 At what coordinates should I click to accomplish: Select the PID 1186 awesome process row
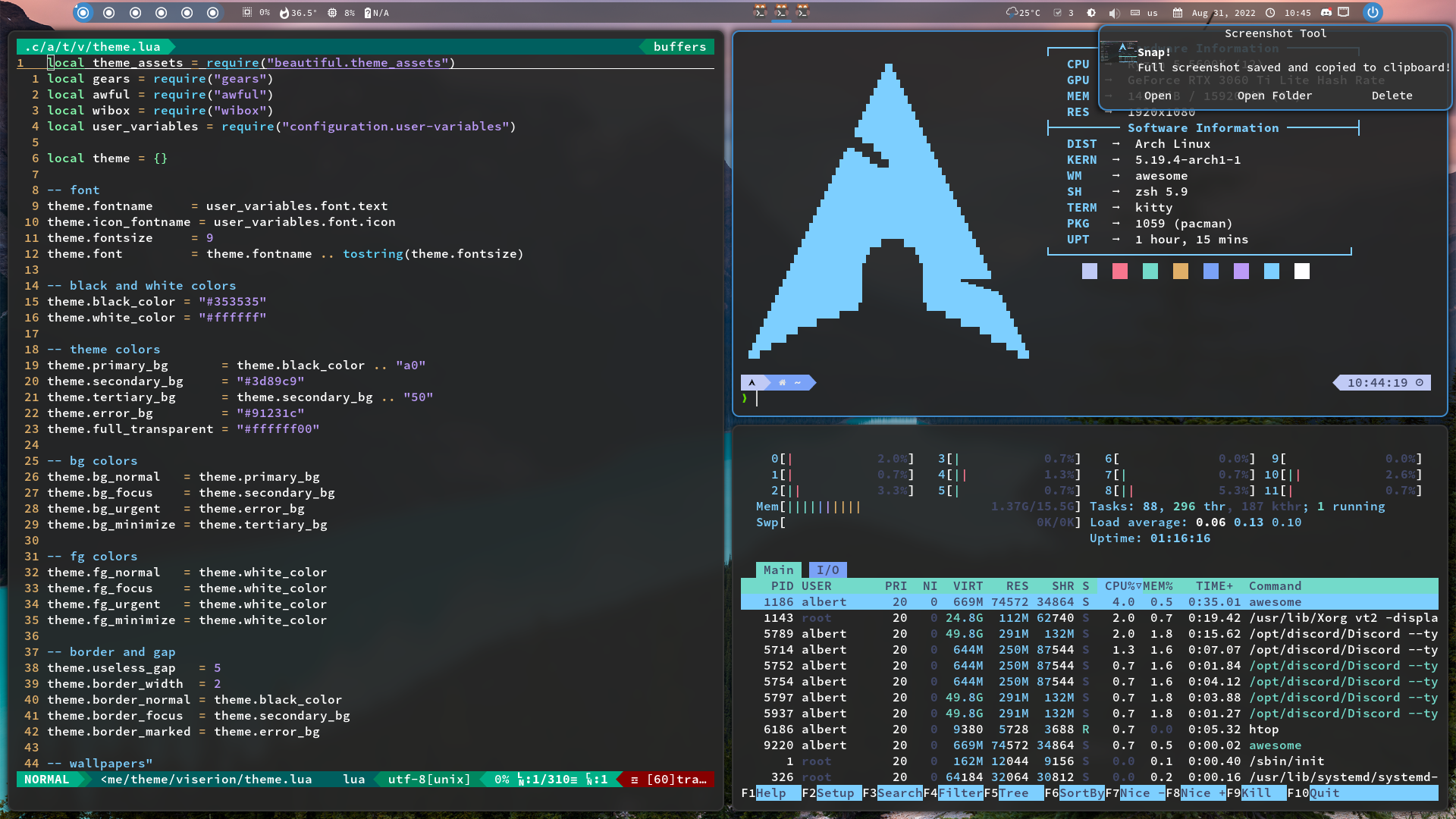(x=1089, y=601)
